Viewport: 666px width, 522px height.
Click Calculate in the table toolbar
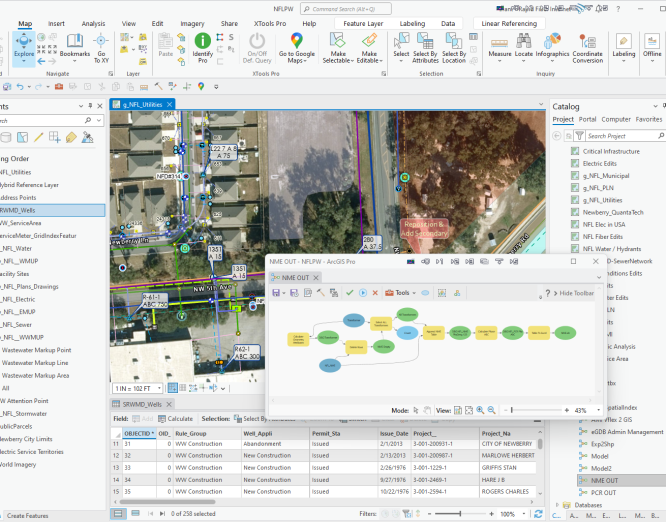(175, 418)
